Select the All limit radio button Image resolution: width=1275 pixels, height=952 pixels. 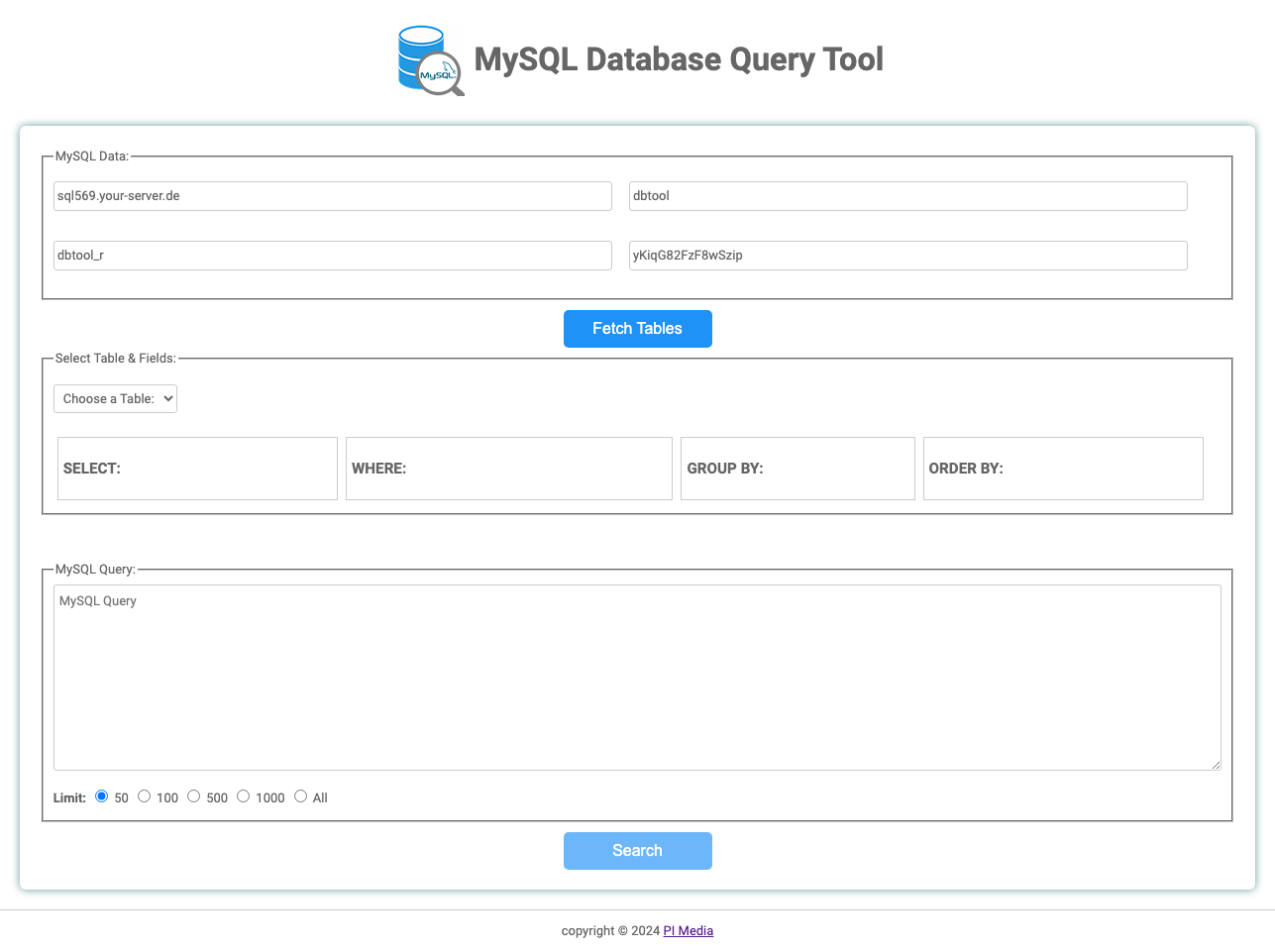click(x=300, y=796)
